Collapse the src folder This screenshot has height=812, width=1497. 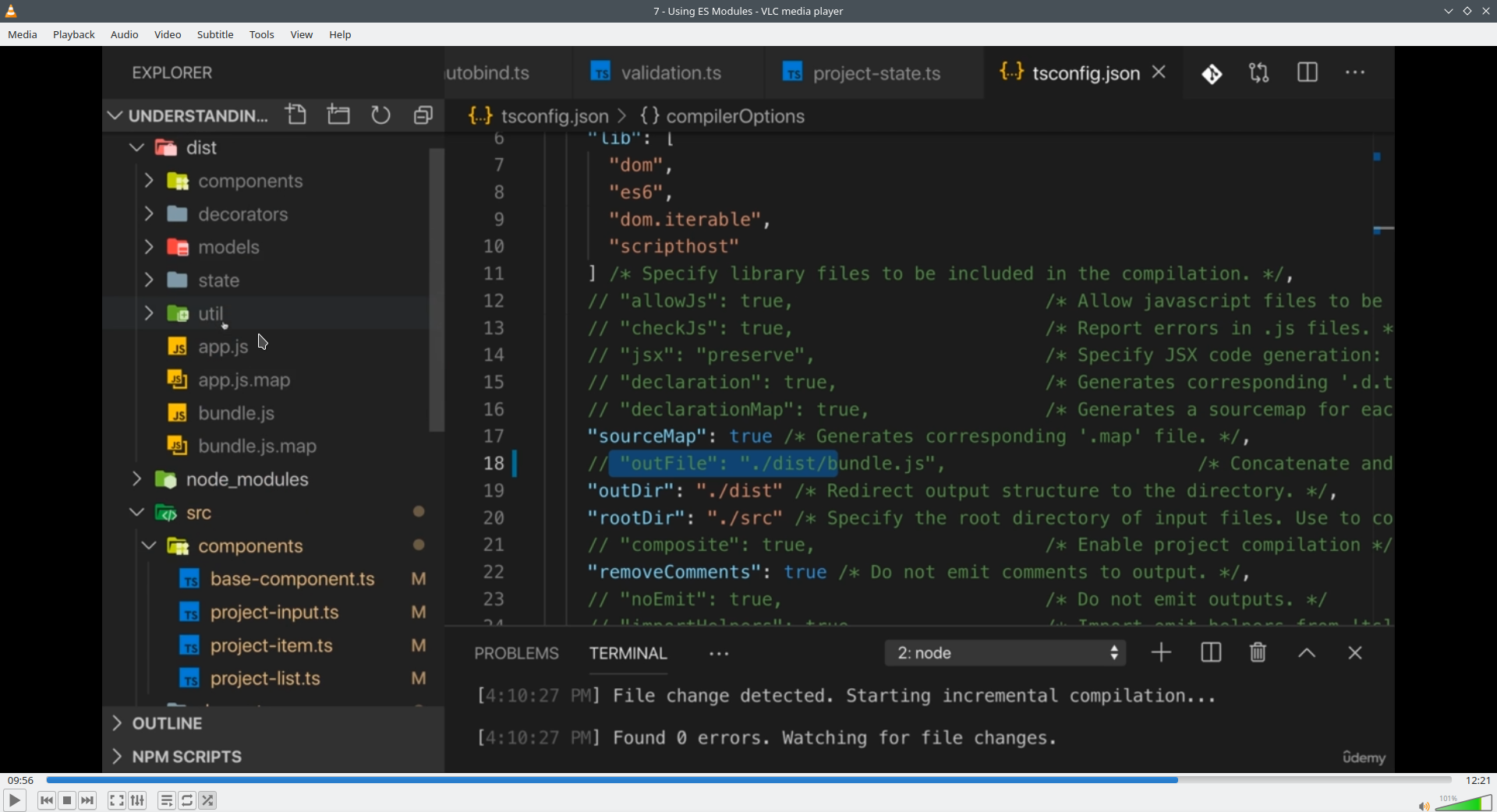coord(137,513)
